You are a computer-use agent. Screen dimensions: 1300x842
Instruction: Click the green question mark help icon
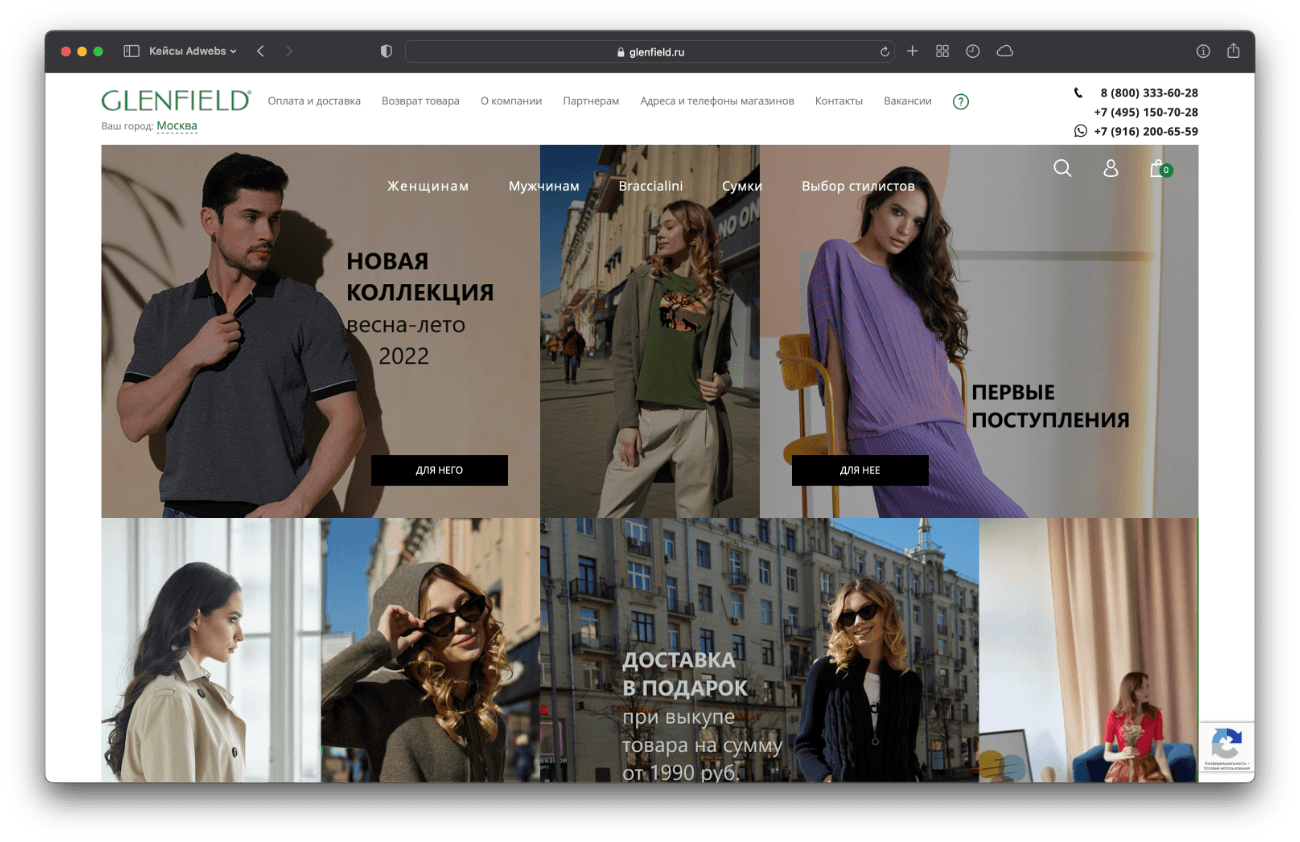[961, 101]
